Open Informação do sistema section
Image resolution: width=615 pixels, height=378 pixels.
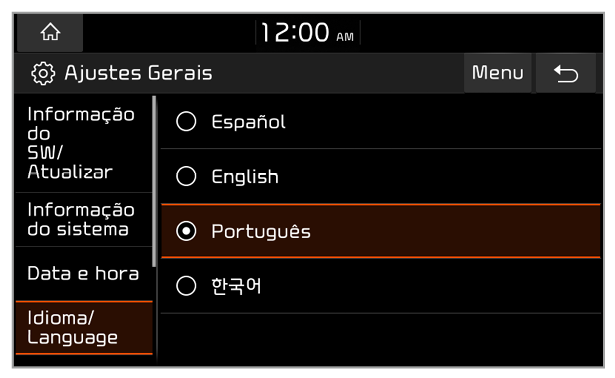(84, 220)
